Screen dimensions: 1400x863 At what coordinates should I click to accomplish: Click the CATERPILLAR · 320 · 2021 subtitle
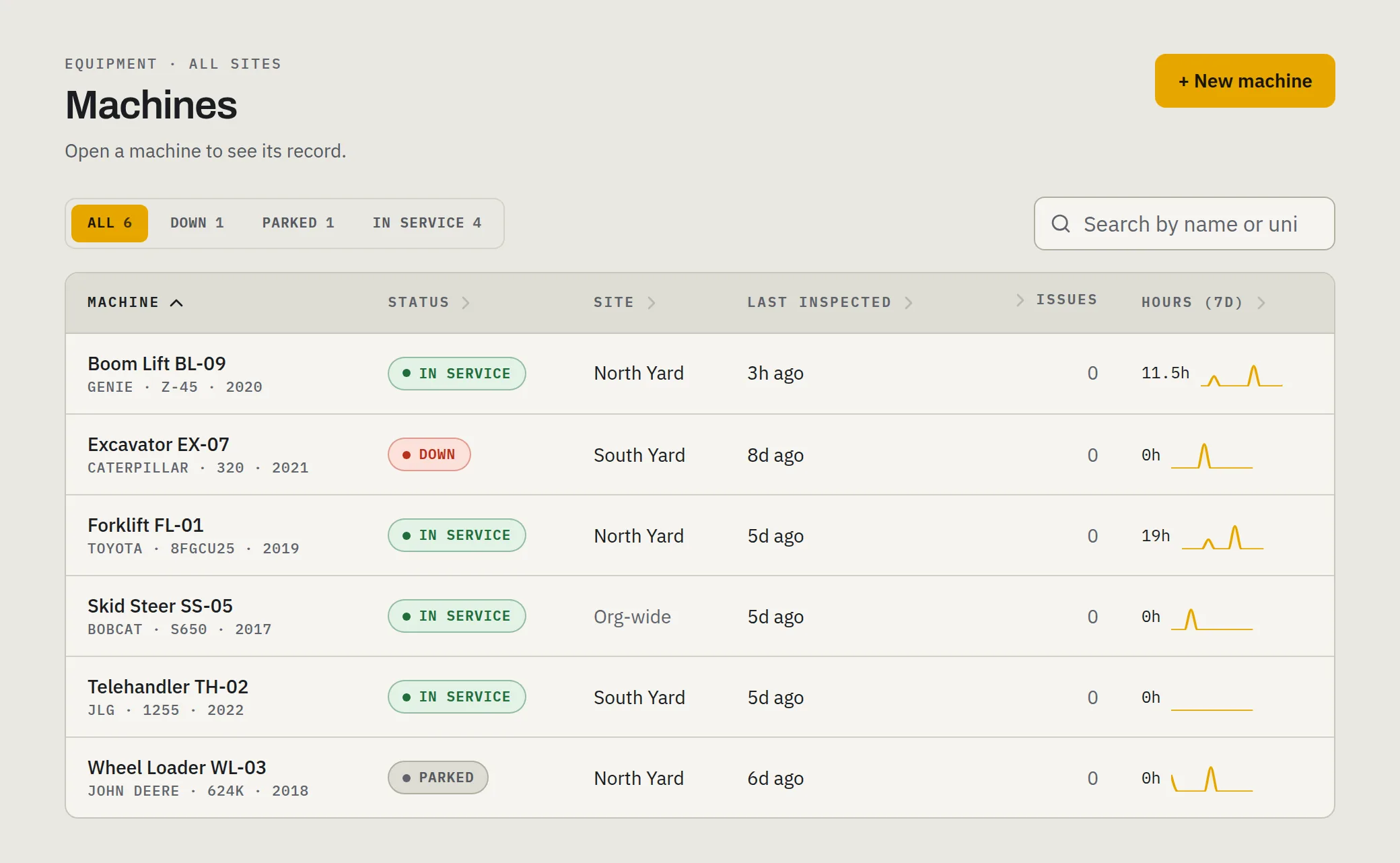point(198,468)
